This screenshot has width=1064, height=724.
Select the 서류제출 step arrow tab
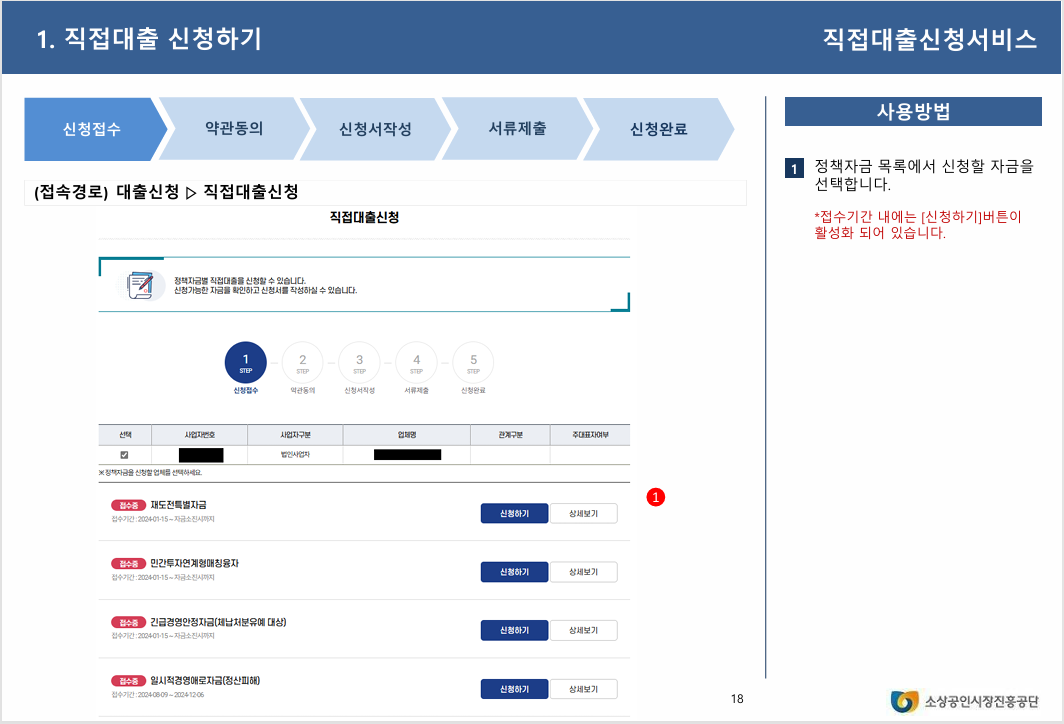pyautogui.click(x=515, y=129)
